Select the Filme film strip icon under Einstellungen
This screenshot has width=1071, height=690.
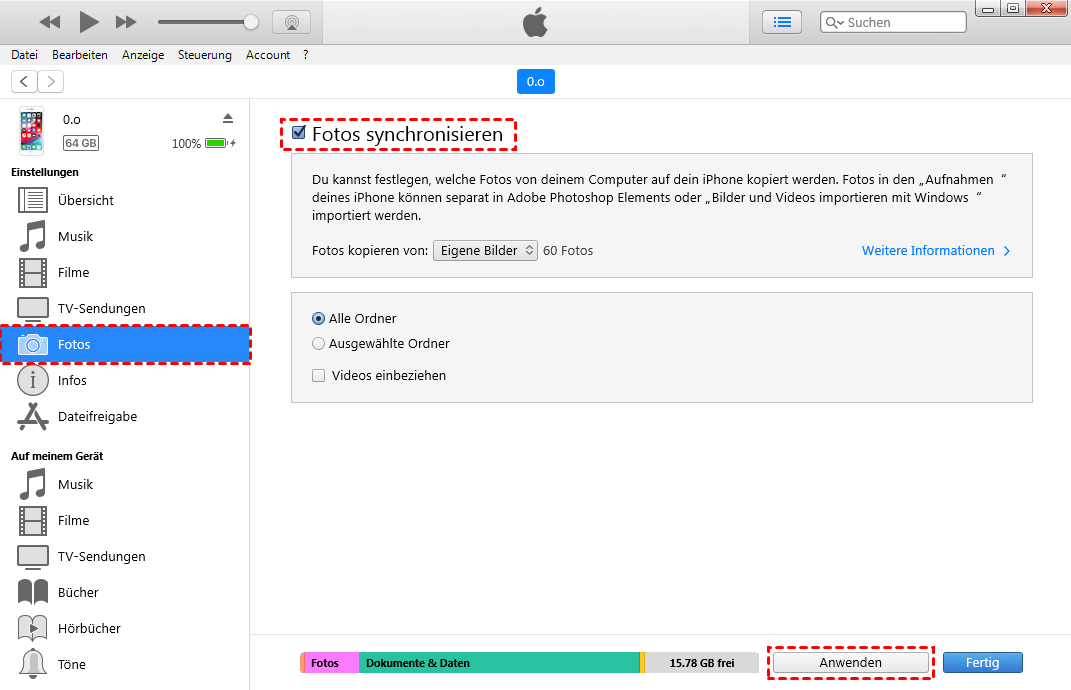tap(33, 273)
